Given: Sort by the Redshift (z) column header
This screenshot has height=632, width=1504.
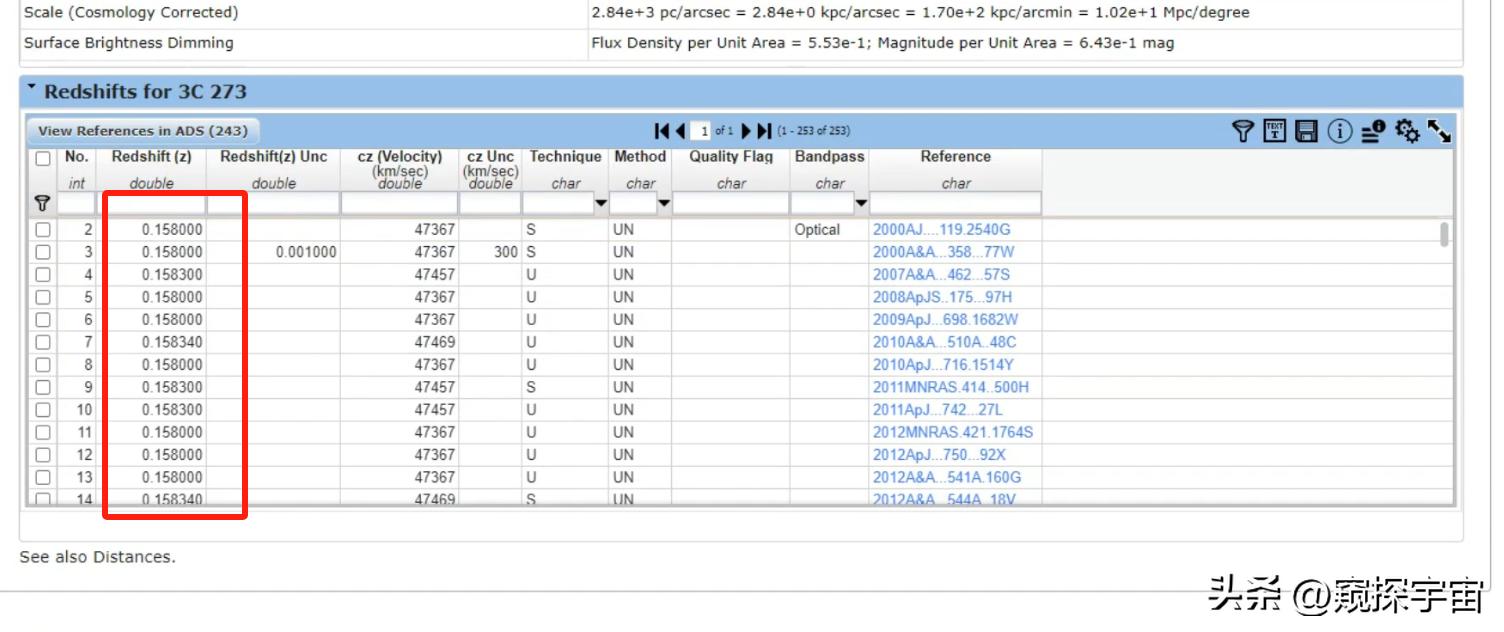Looking at the screenshot, I should point(151,157).
